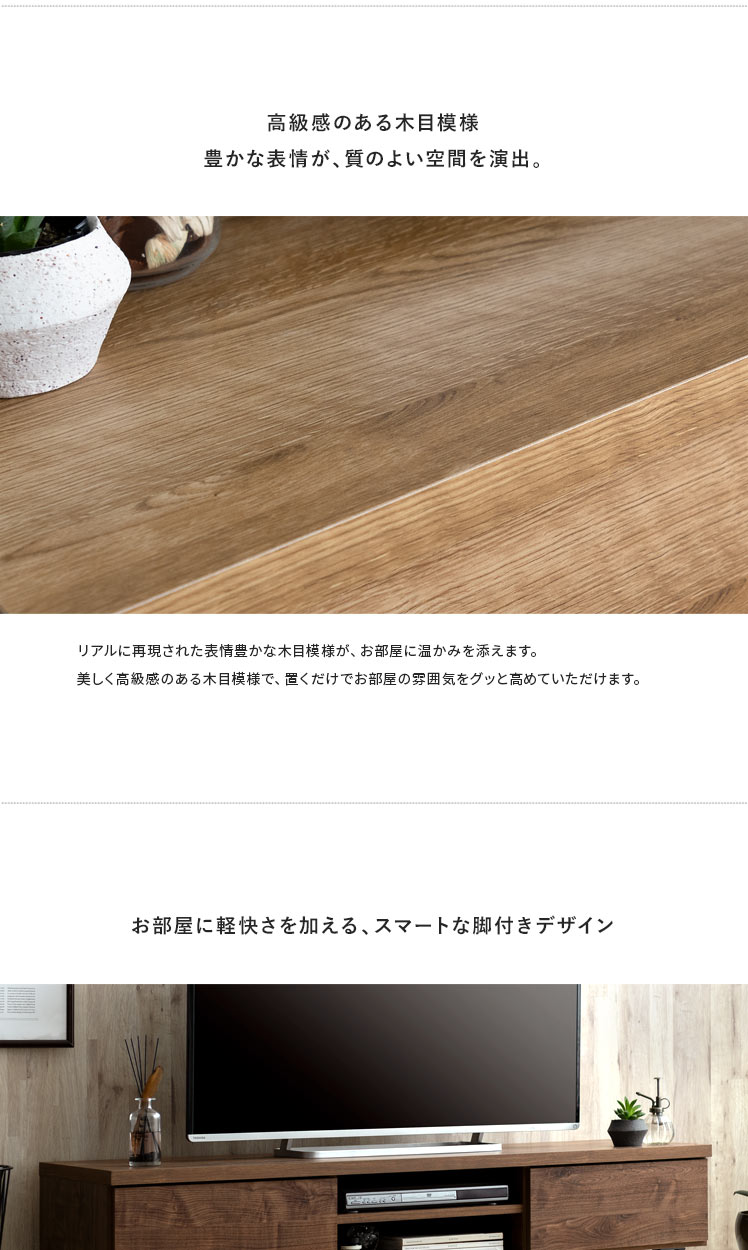Click the dotted divider line above second heading
The height and width of the screenshot is (1250, 748).
(x=374, y=802)
